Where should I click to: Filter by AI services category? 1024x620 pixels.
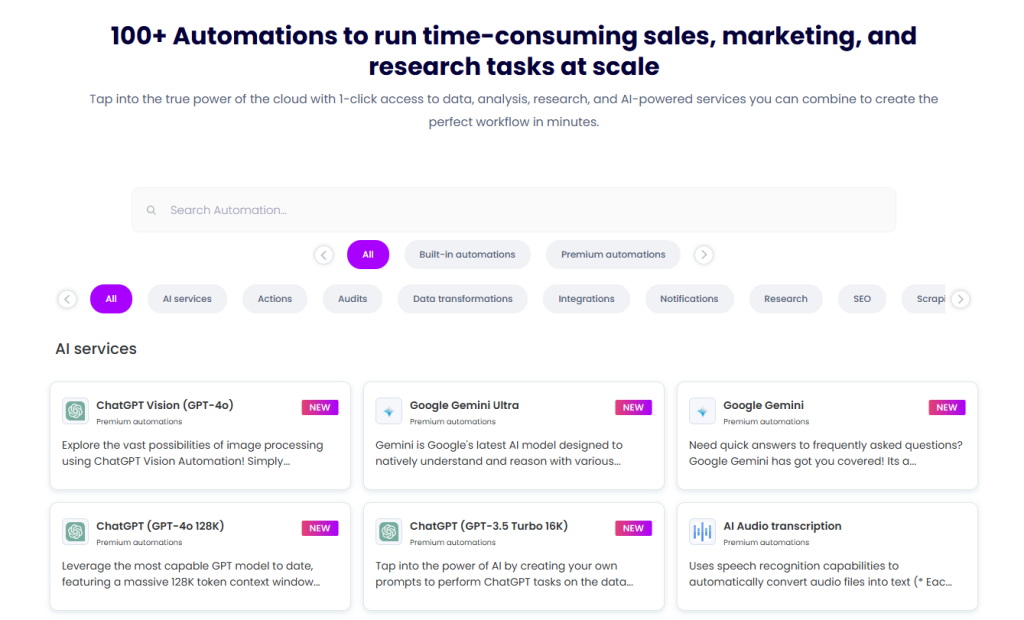187,299
